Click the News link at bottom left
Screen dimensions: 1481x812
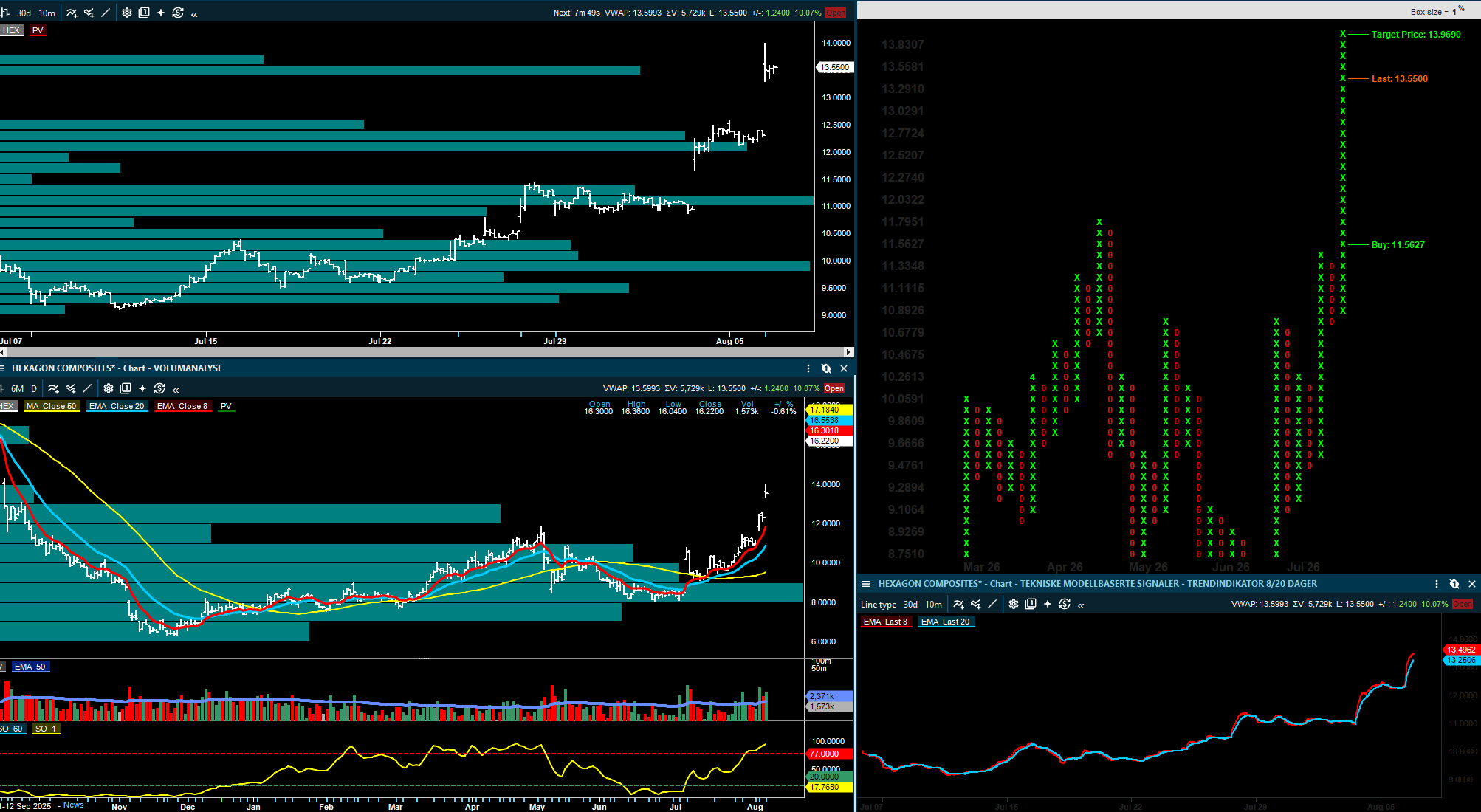(x=73, y=805)
